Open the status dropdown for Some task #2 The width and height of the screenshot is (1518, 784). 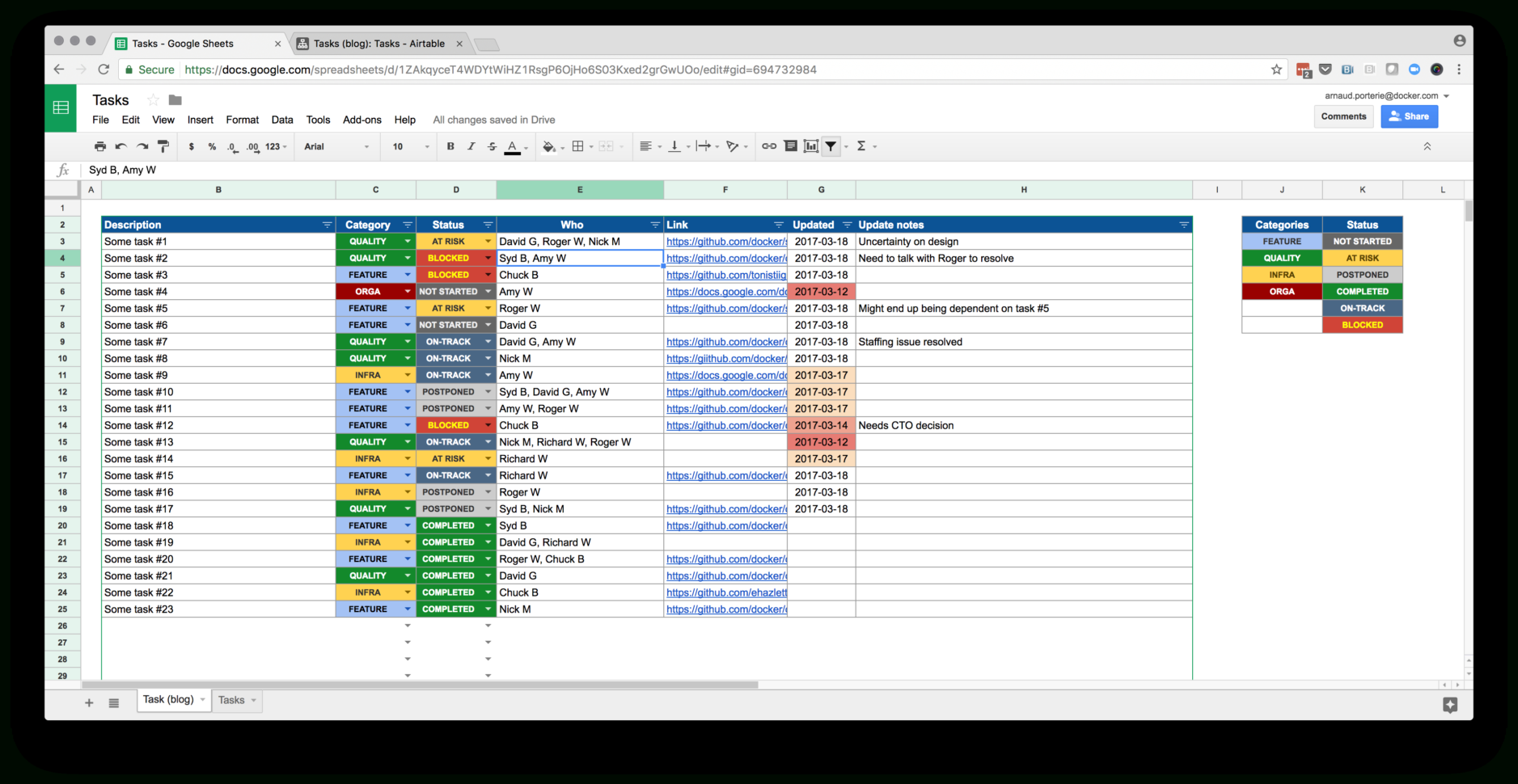pos(488,258)
